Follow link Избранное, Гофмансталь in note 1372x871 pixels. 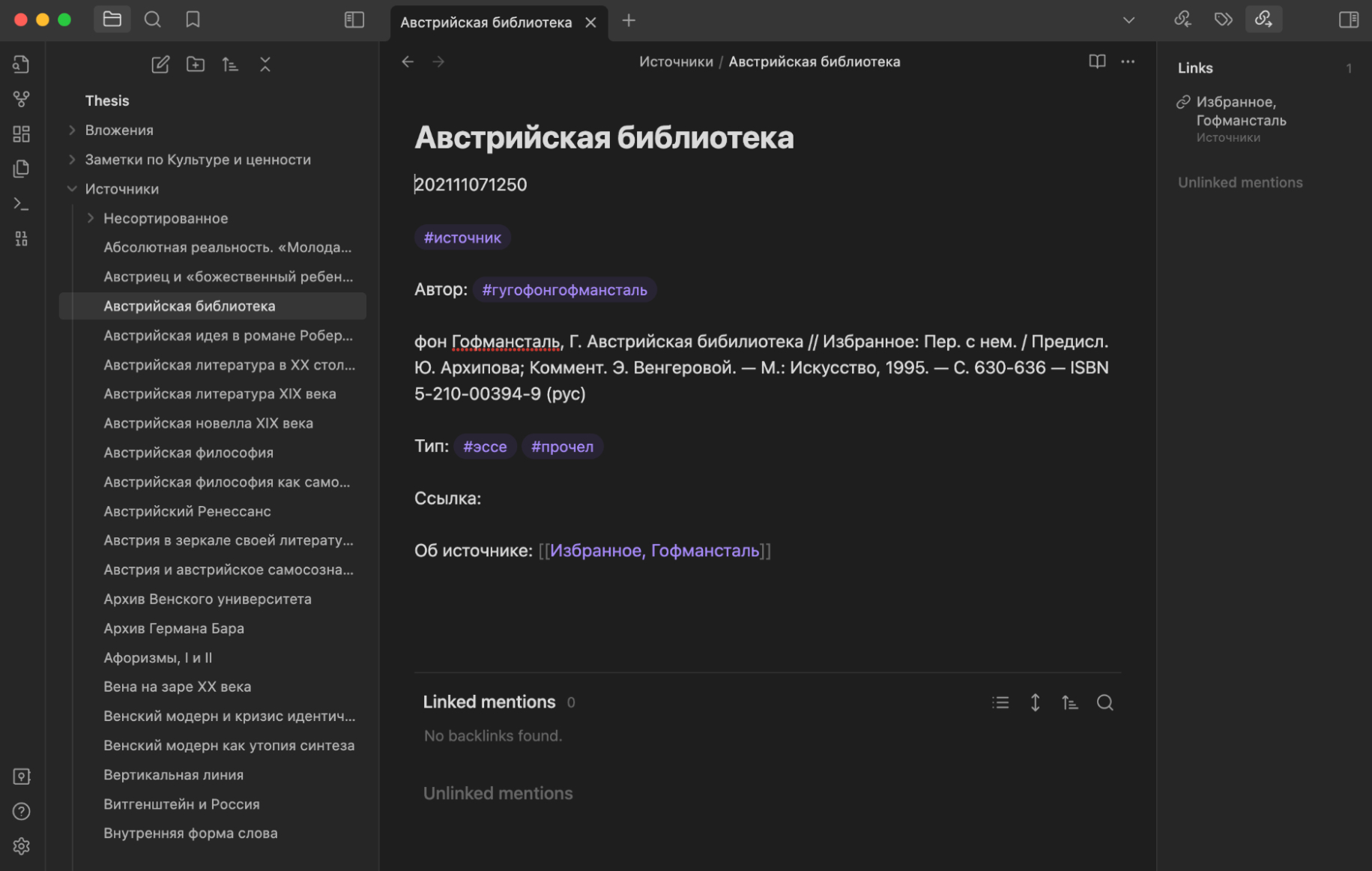tap(654, 551)
